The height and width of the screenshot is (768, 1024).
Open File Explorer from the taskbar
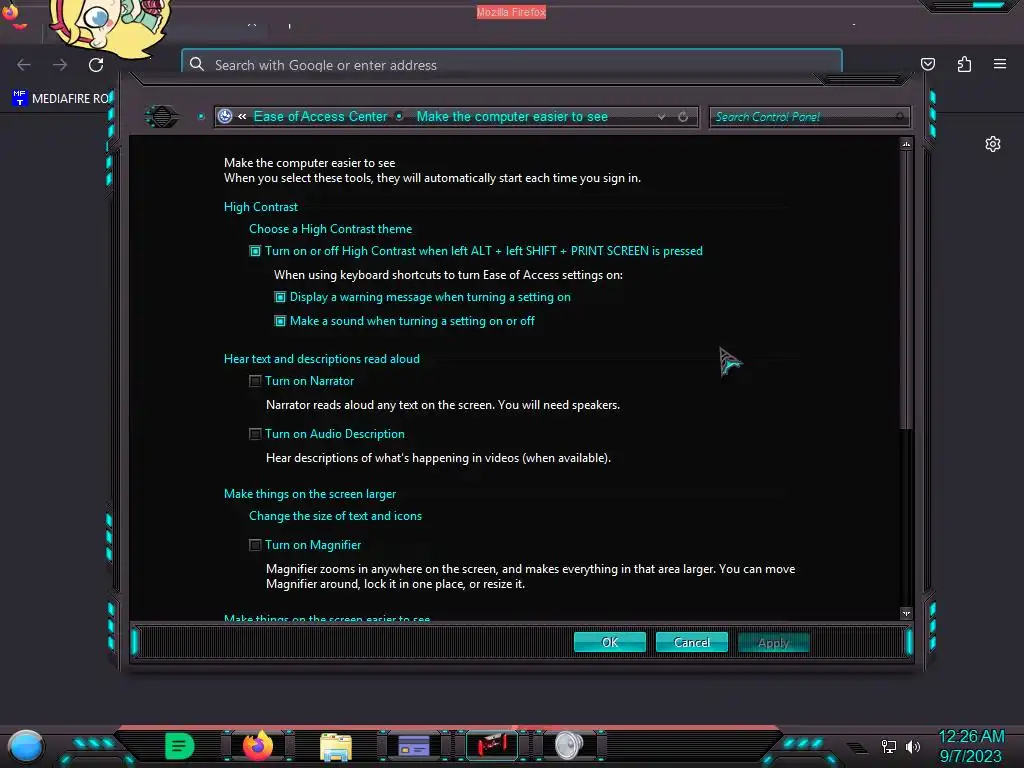point(336,747)
